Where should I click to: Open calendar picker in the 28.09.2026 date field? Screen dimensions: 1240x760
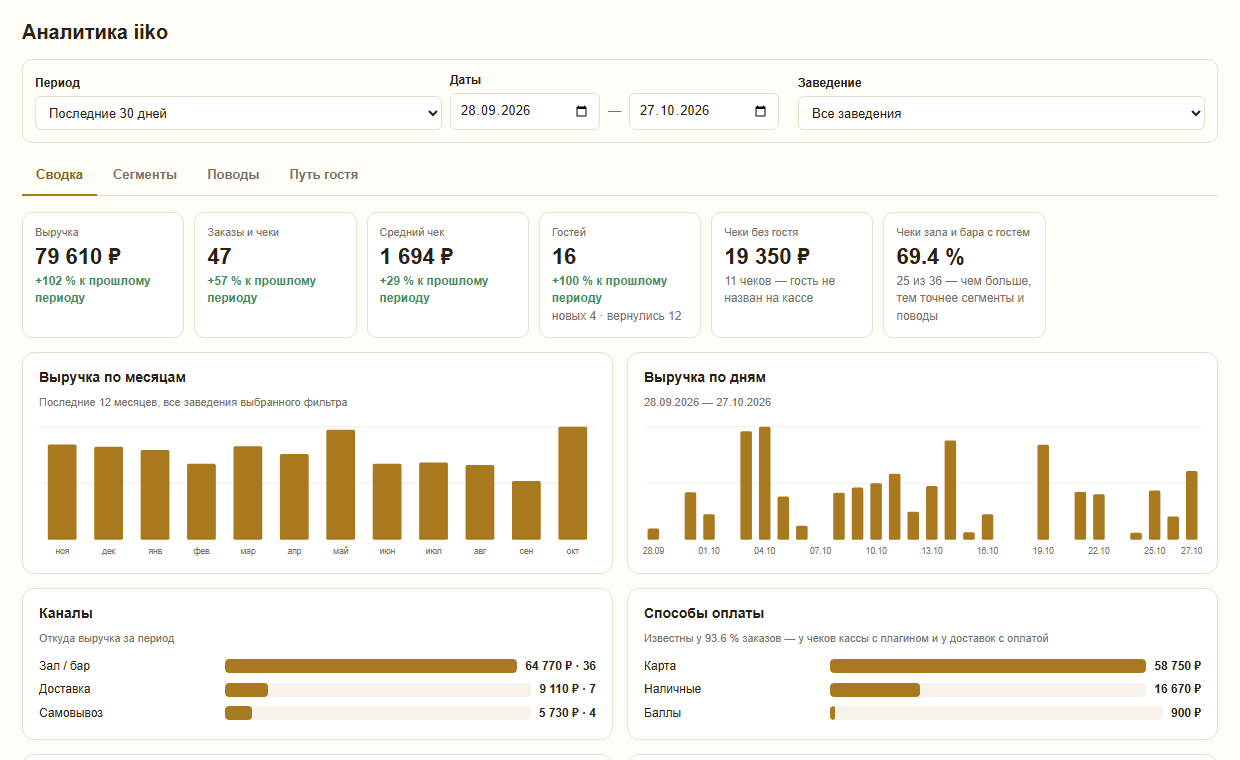(x=582, y=111)
